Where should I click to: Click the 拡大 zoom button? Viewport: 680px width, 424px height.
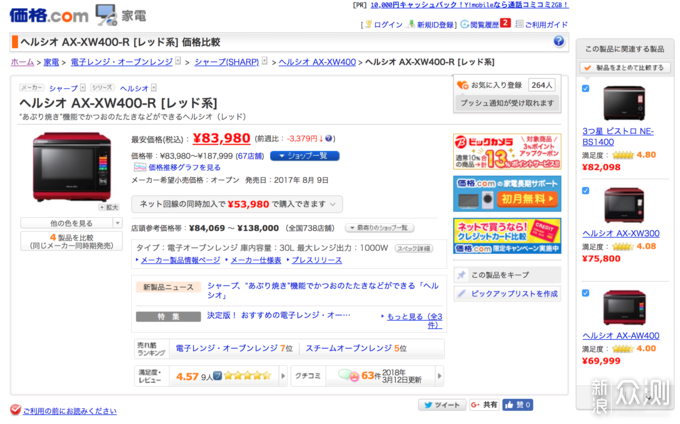click(109, 207)
